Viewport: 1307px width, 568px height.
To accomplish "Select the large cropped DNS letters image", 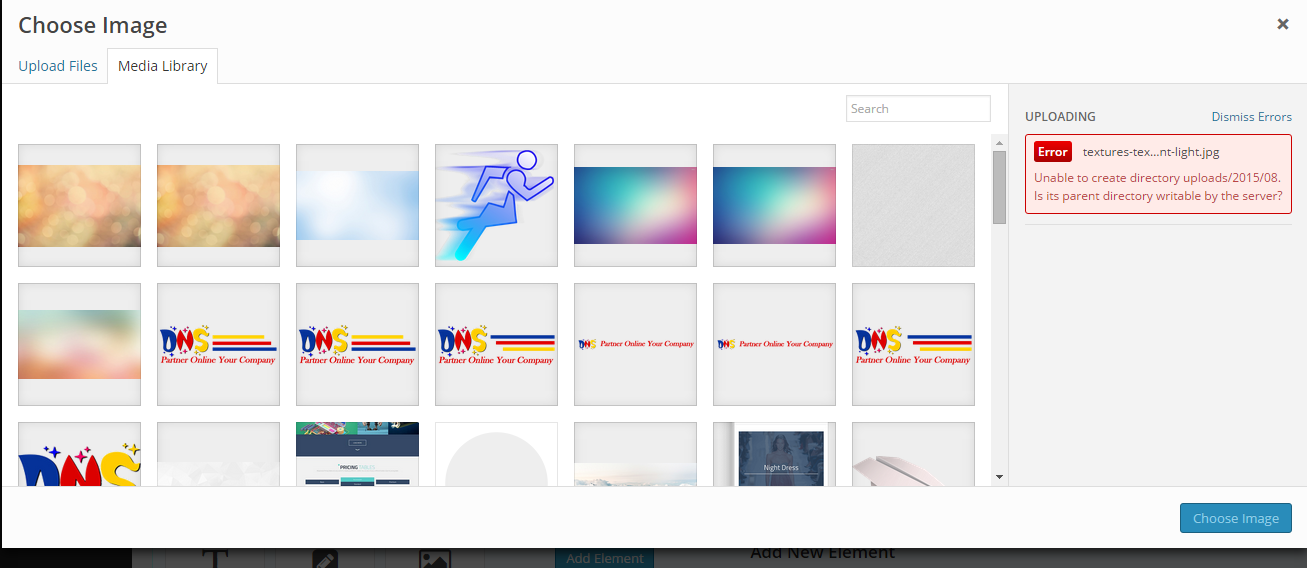I will pos(79,454).
